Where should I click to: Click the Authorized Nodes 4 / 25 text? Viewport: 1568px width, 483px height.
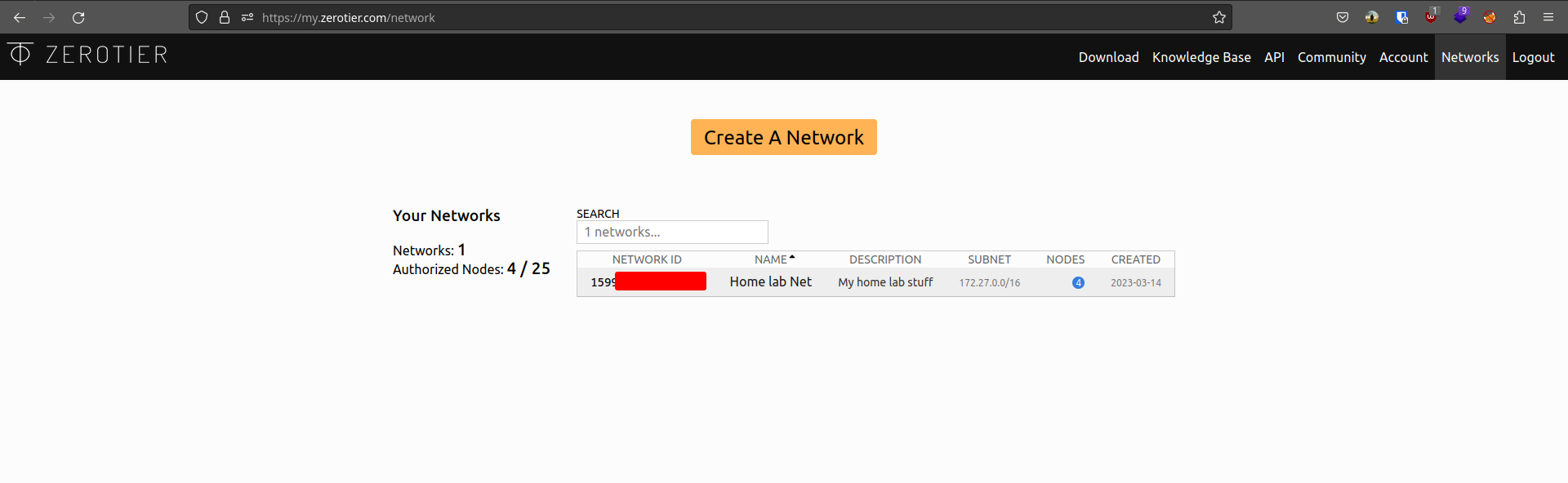[x=471, y=268]
